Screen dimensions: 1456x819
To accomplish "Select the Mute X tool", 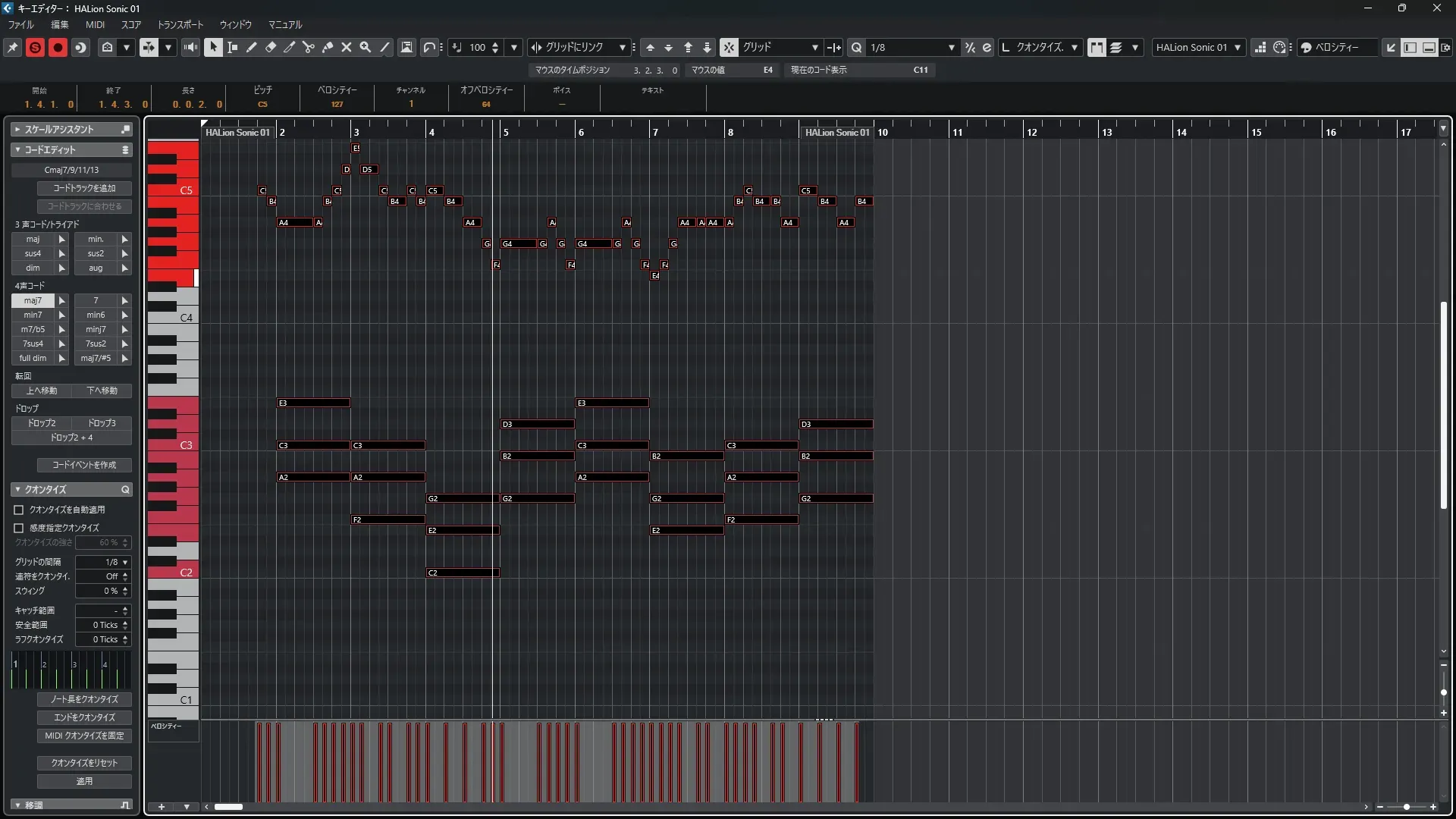I will point(347,47).
